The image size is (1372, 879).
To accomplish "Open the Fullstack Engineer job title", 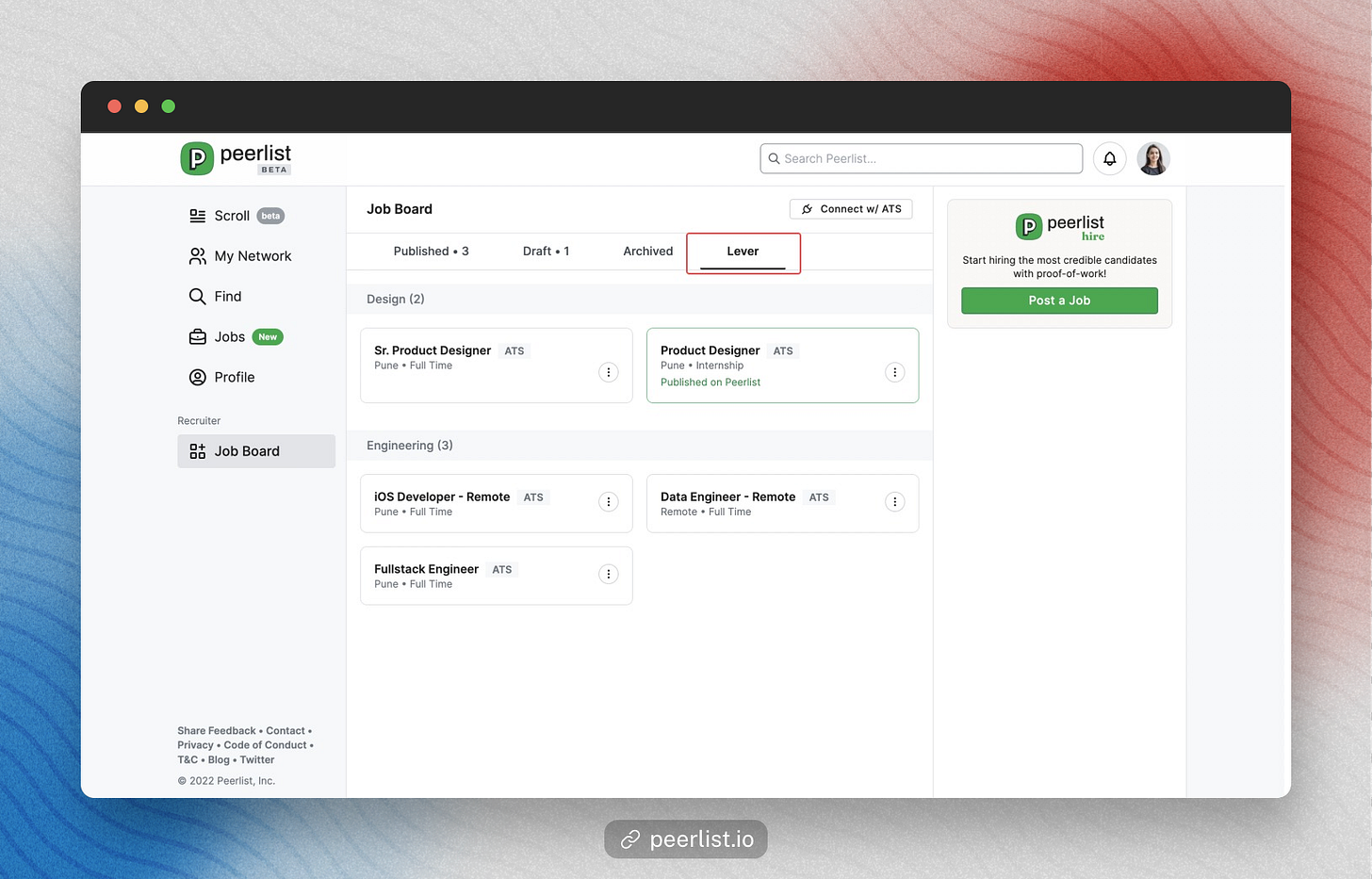I will (426, 569).
